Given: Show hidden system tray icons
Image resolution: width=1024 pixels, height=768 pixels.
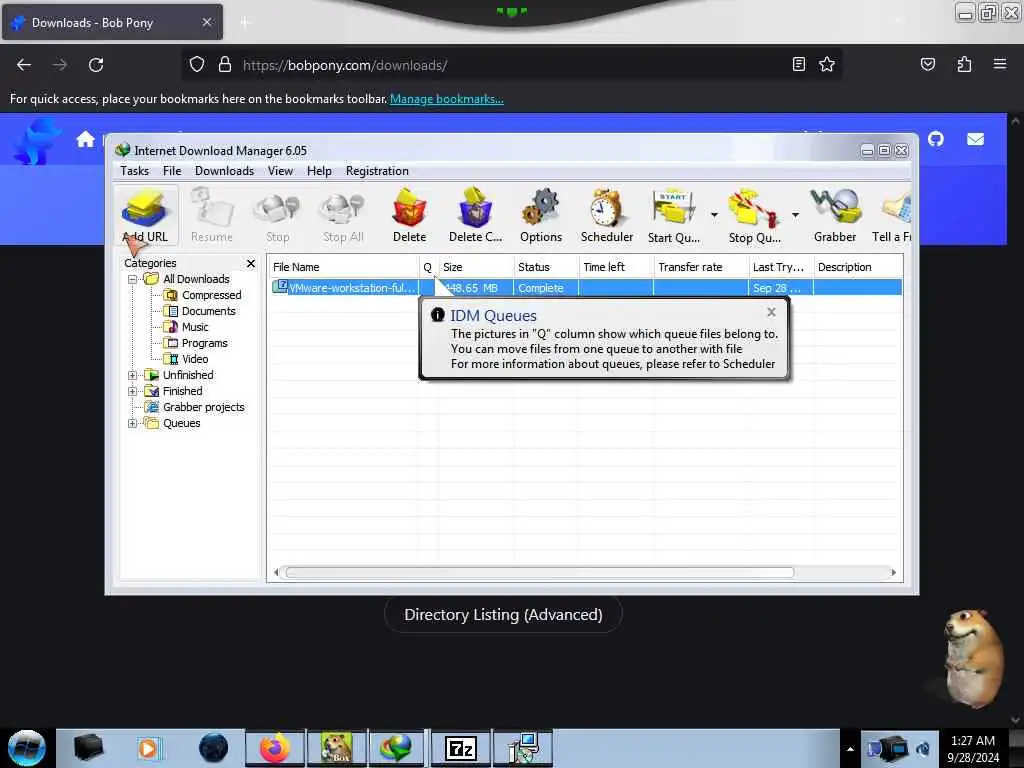Looking at the screenshot, I should (x=850, y=749).
